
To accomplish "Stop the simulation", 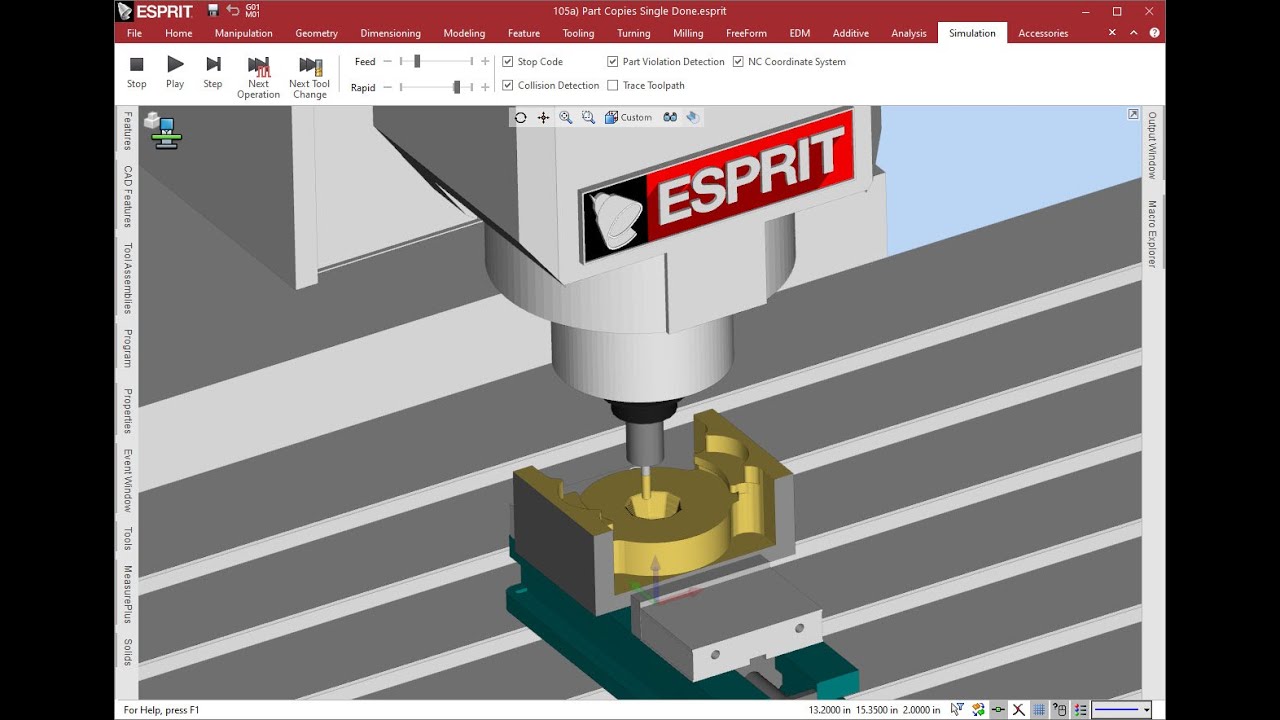I will coord(137,73).
